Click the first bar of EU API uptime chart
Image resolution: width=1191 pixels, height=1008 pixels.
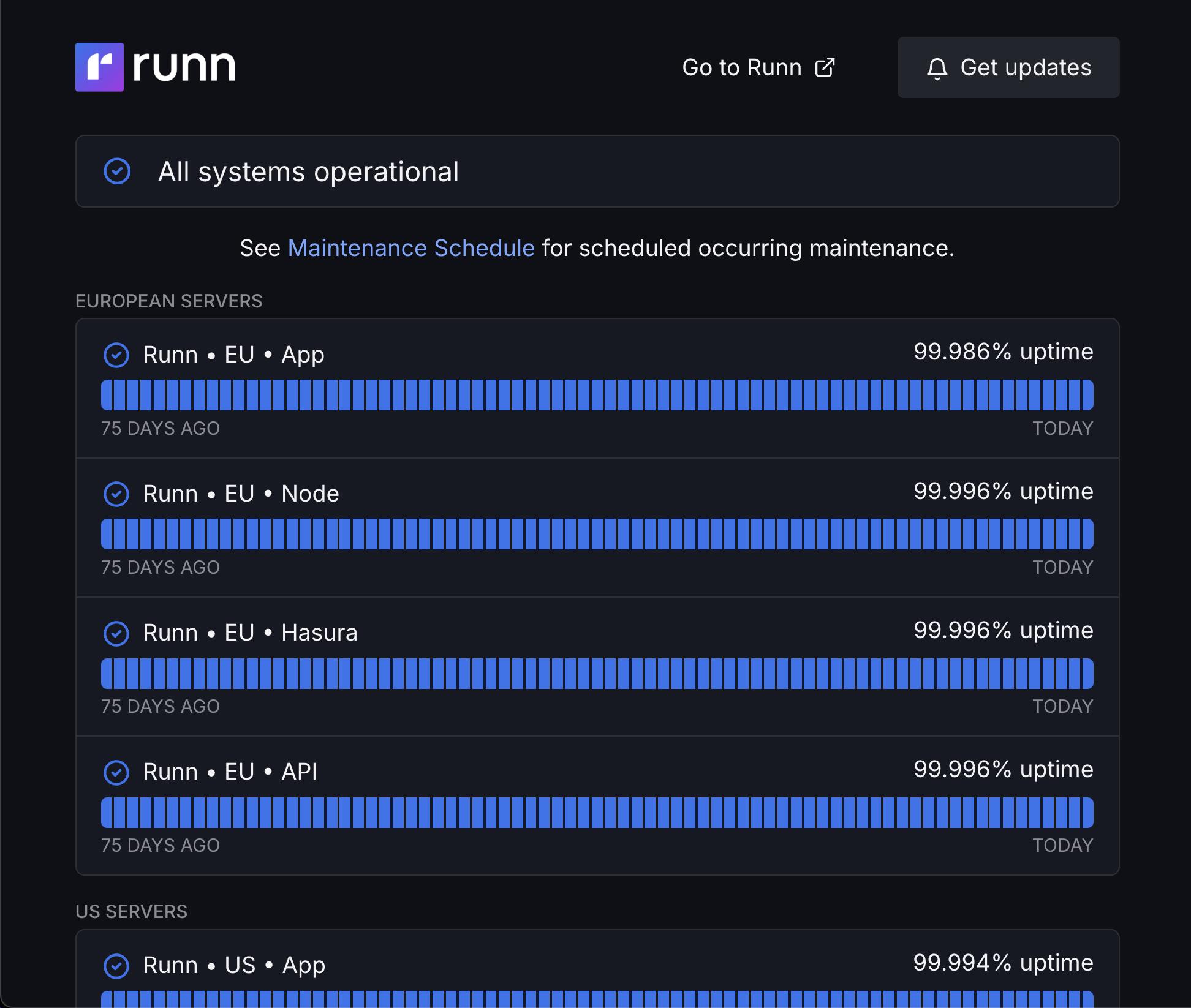click(x=107, y=813)
